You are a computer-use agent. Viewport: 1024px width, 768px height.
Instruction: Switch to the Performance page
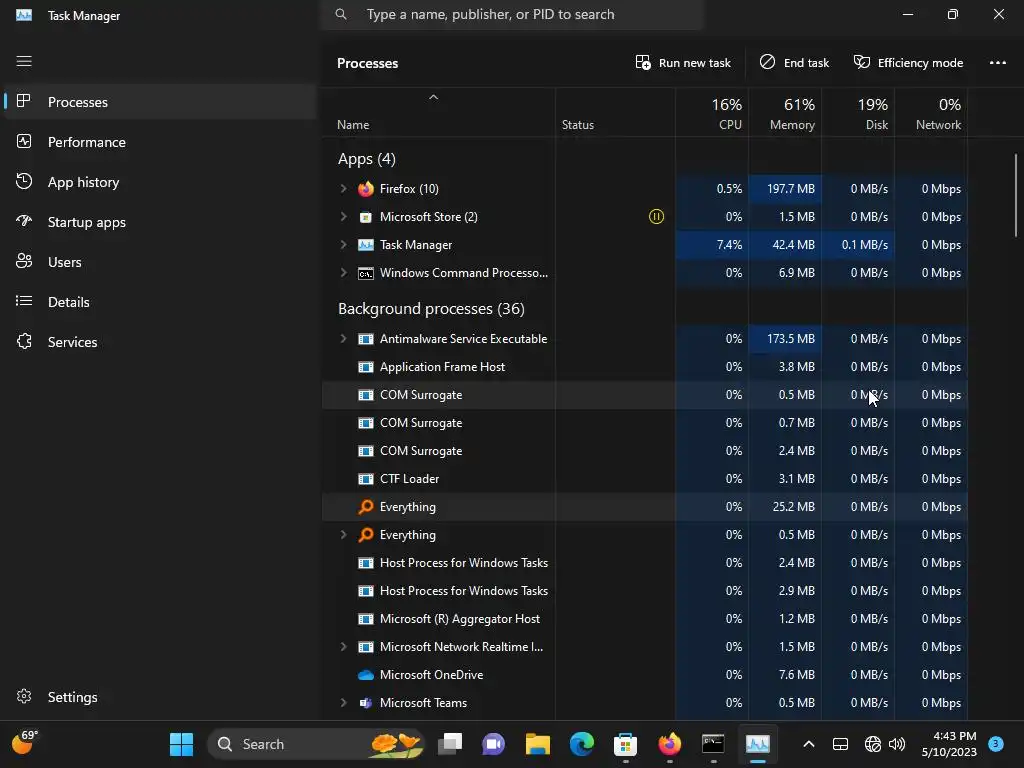tap(160, 142)
